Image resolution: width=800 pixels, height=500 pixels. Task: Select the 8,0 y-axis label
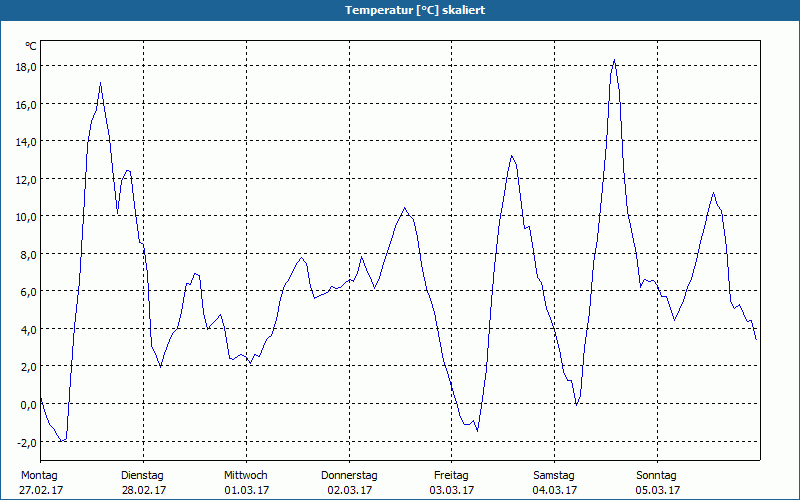[29, 255]
